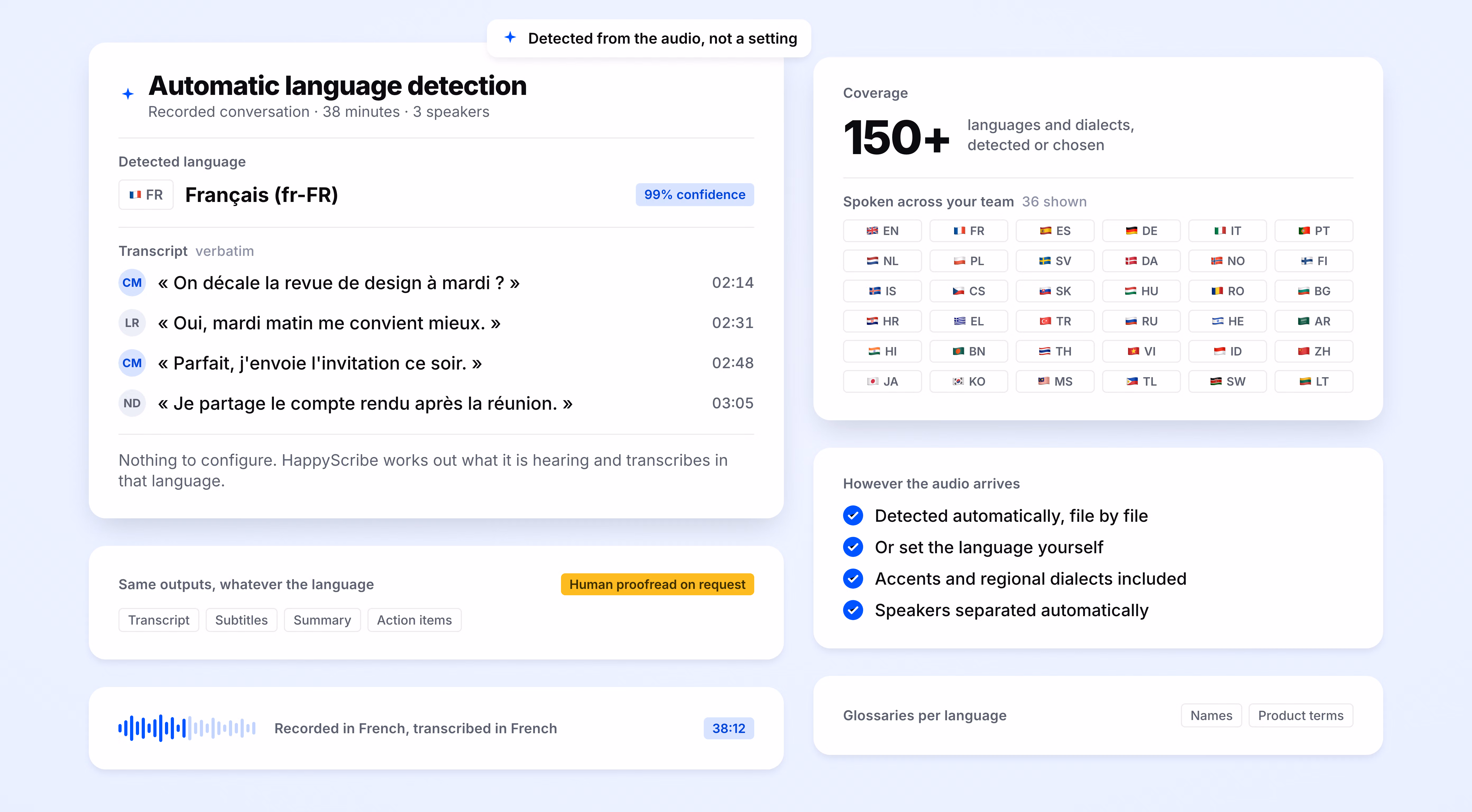Image resolution: width=1472 pixels, height=812 pixels.
Task: Choose the ID language chip
Action: (x=1227, y=352)
